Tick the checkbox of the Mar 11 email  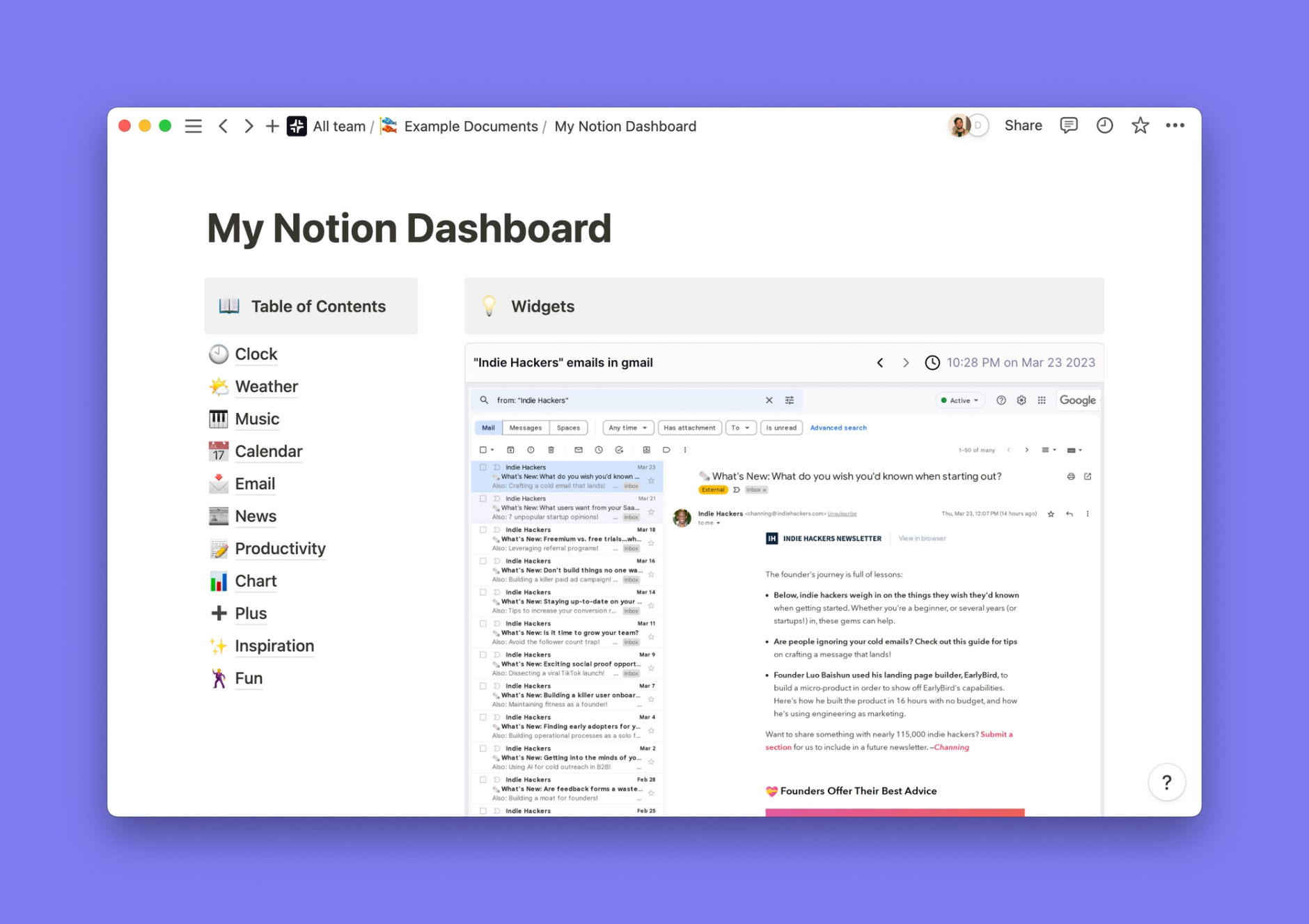[483, 624]
